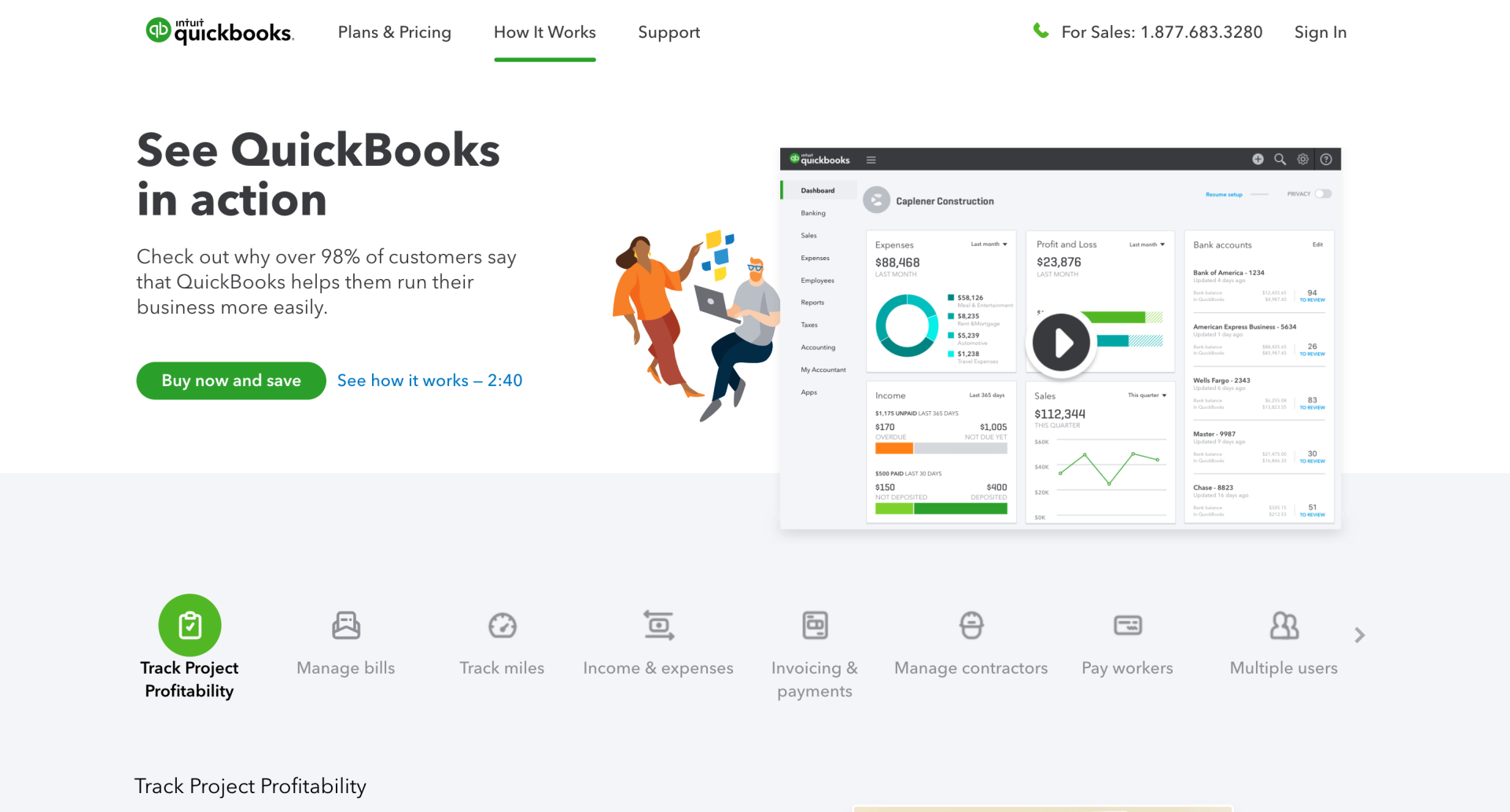Open the Expenses Last month dropdown
1510x812 pixels.
pyautogui.click(x=989, y=244)
